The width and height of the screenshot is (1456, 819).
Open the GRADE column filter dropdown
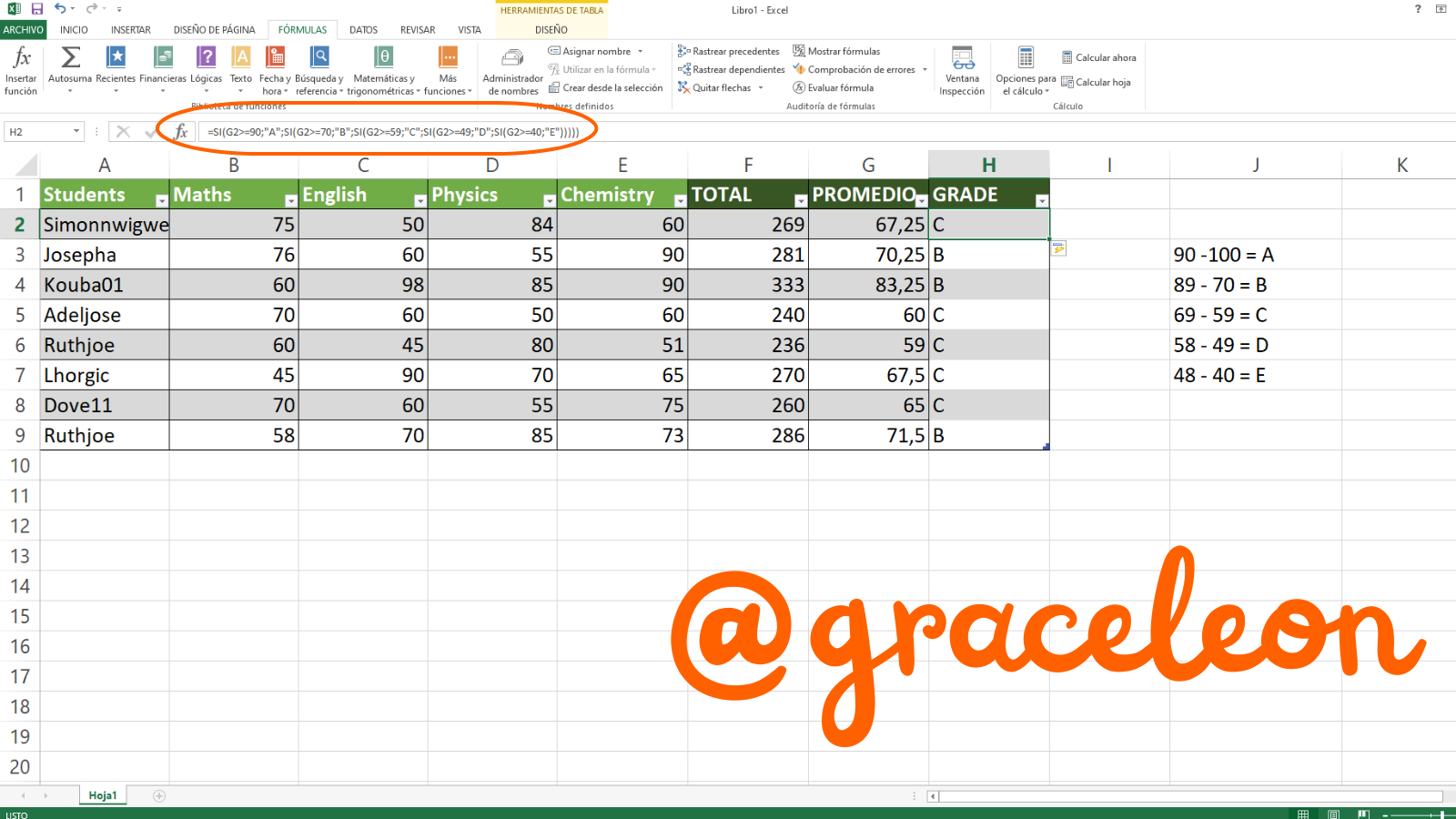click(x=1042, y=200)
